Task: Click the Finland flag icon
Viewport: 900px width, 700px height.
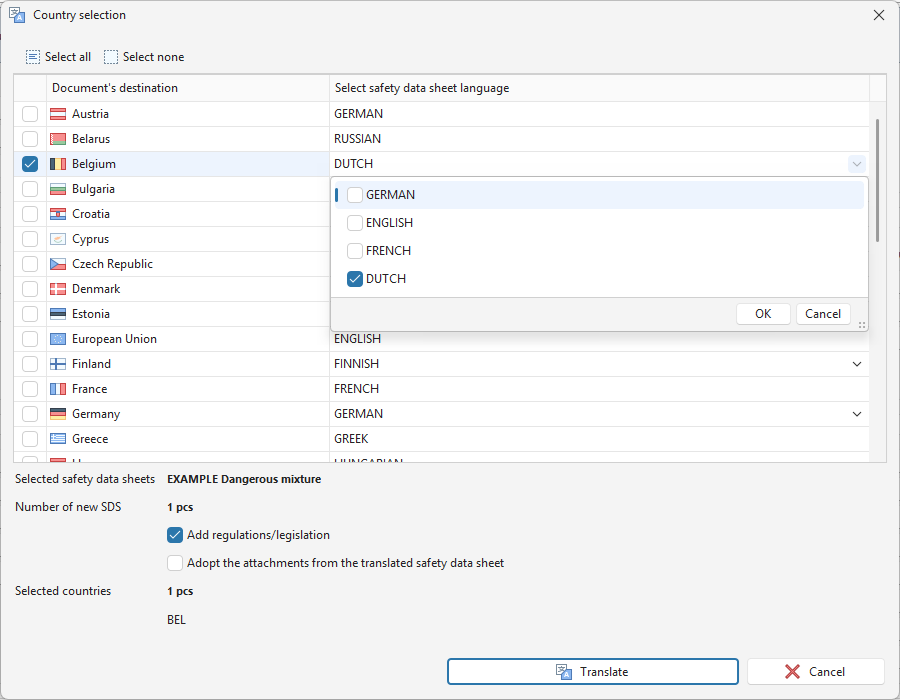Action: tap(58, 364)
